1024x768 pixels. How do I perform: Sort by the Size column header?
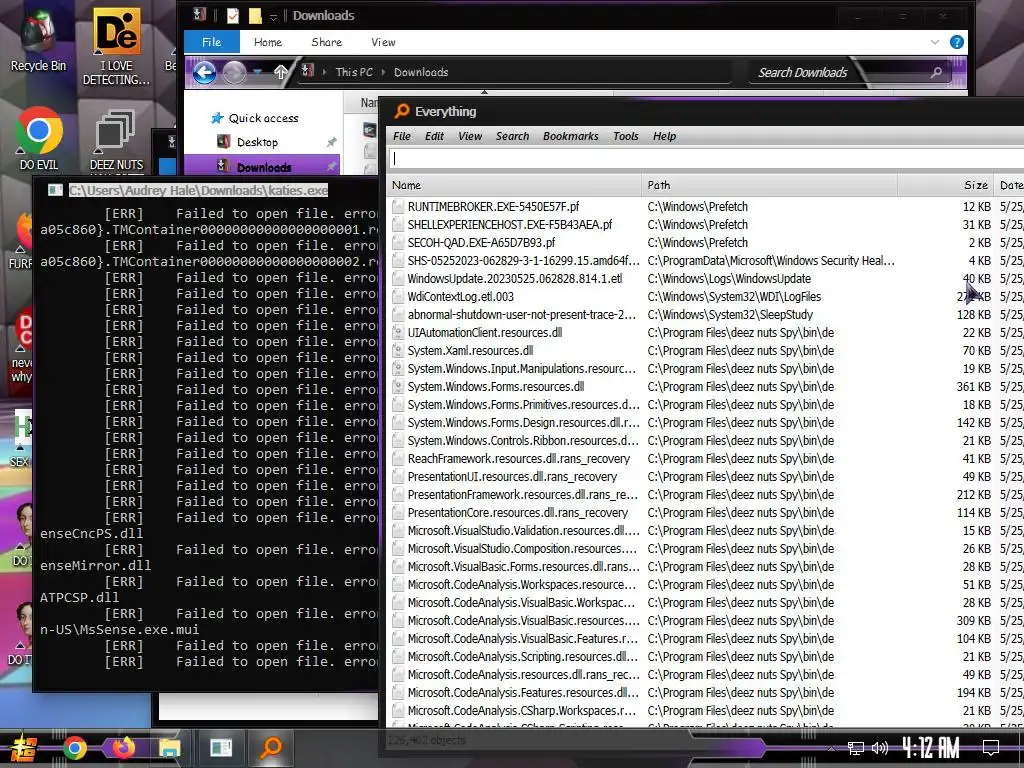coord(946,185)
